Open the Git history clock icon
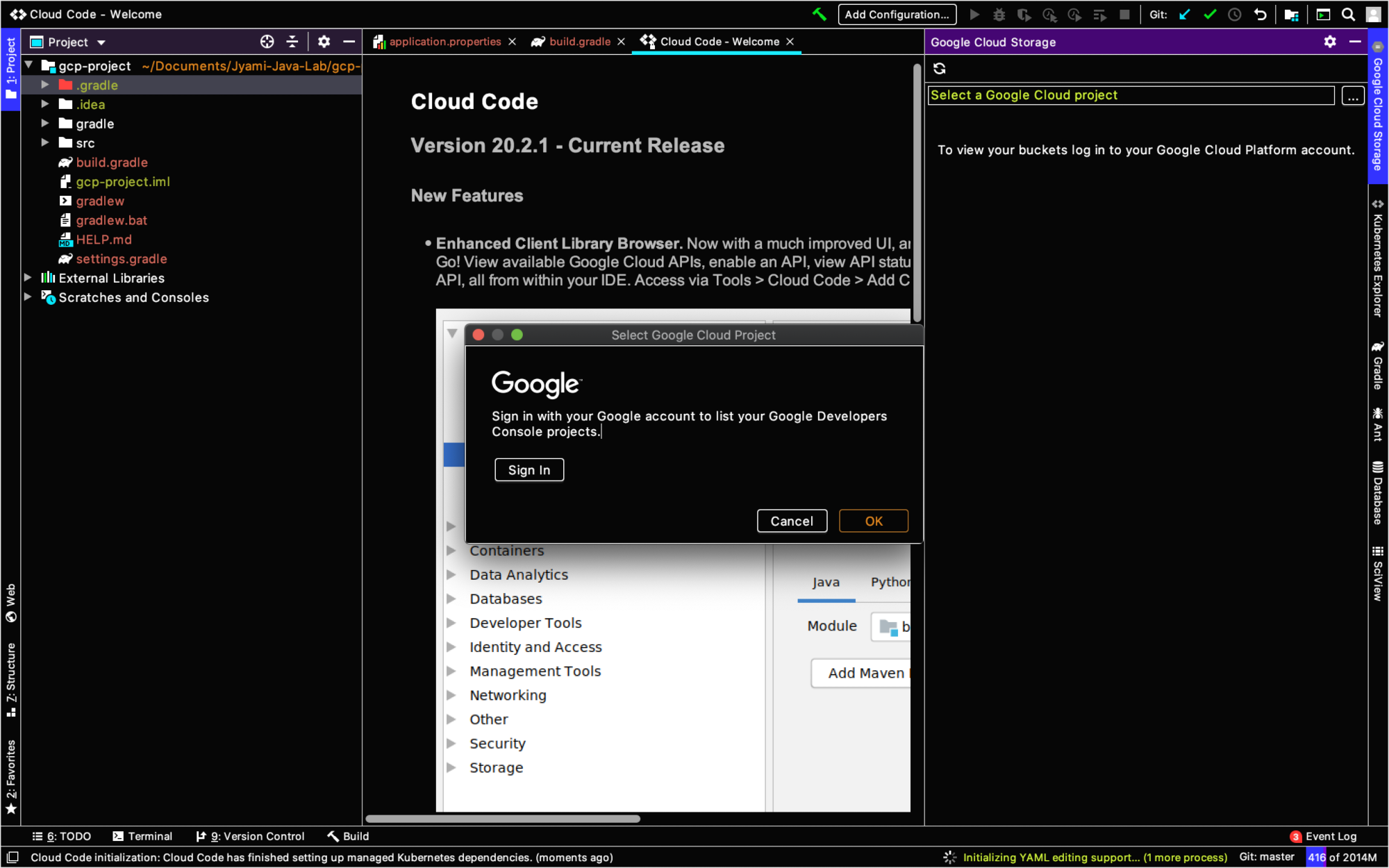The image size is (1389, 868). point(1234,14)
